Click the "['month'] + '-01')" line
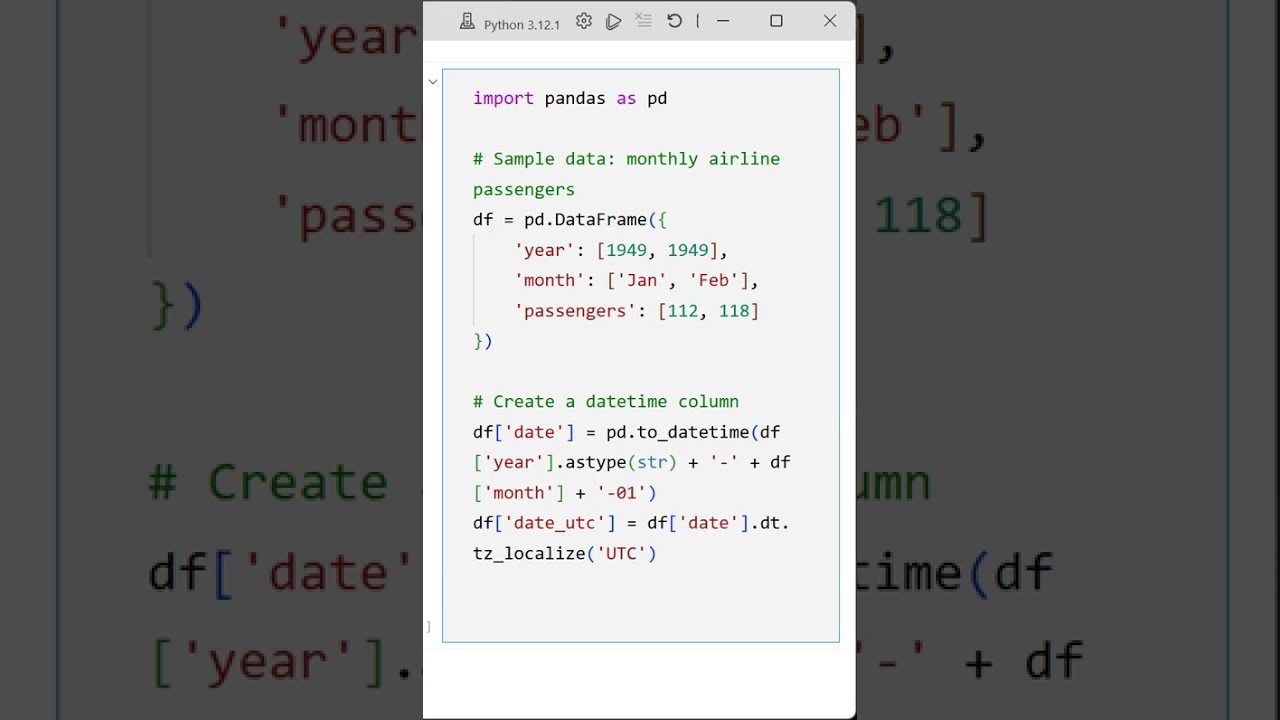This screenshot has width=1280, height=720. pyautogui.click(x=565, y=493)
